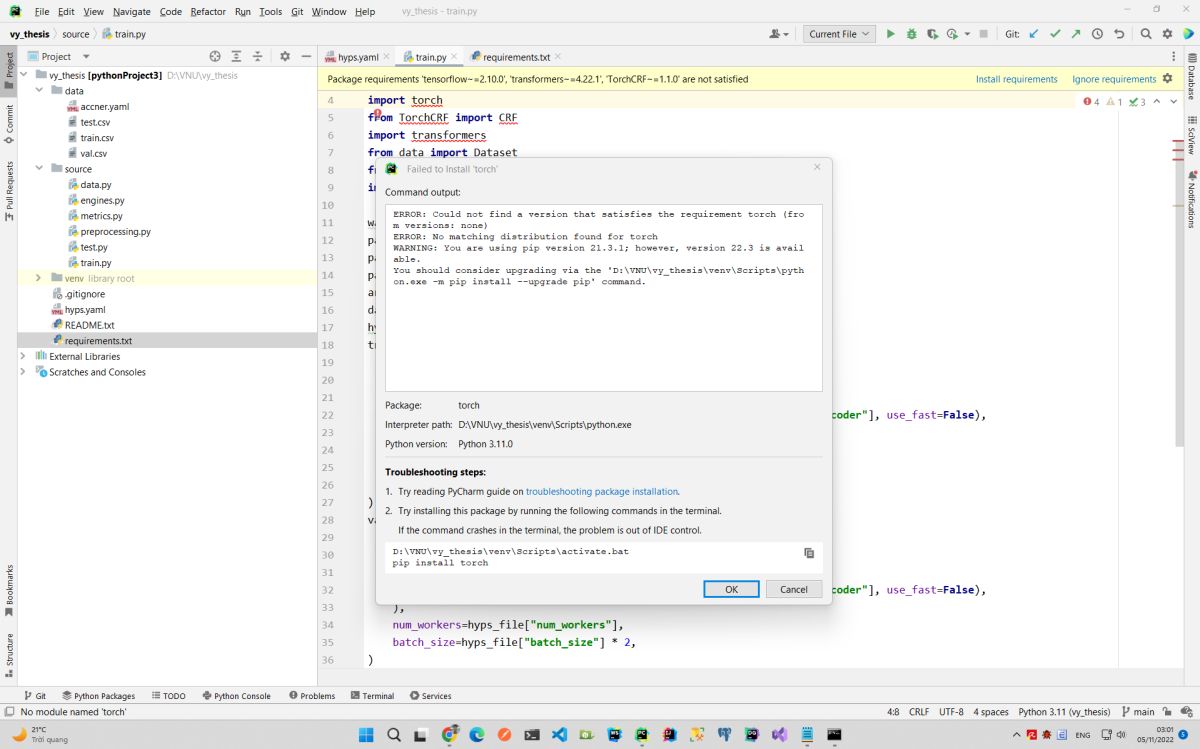Click the tool windows quick access icon in status bar
This screenshot has width=1200, height=749.
tap(9, 712)
